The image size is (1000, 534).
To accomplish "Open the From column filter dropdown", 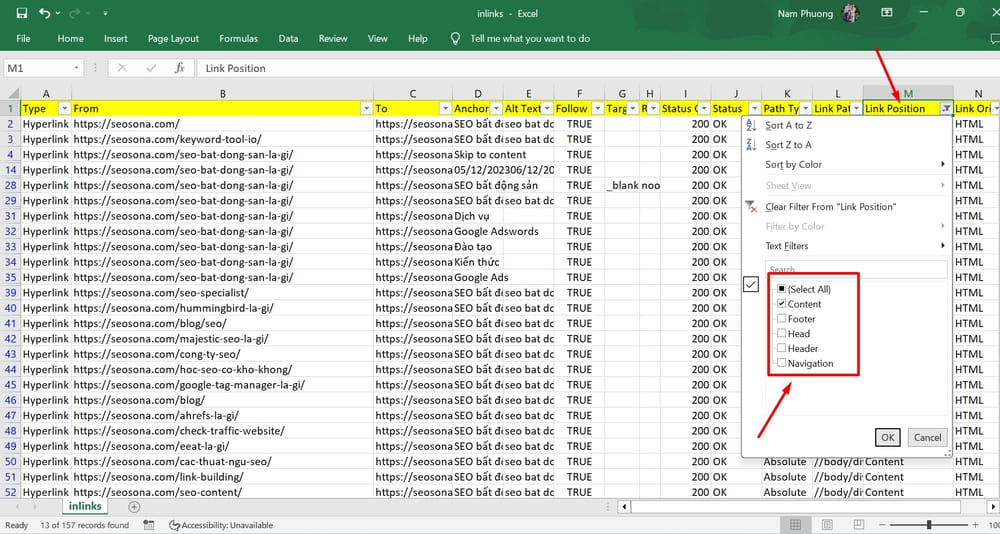I will (367, 108).
